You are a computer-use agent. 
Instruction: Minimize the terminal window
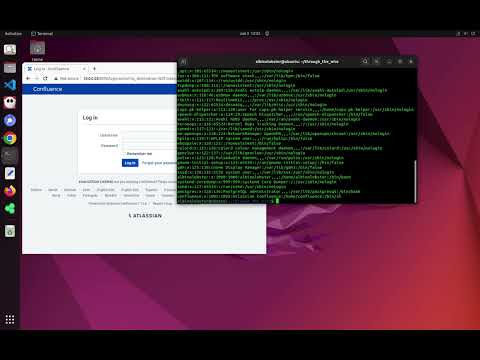(x=389, y=61)
